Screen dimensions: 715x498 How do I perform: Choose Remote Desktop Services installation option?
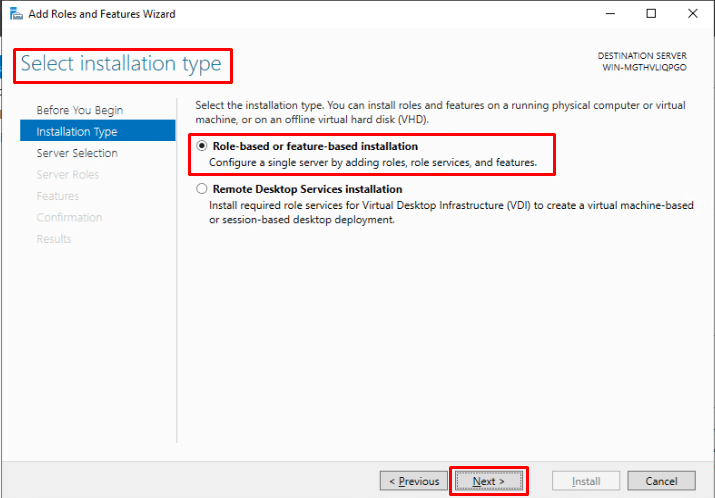[x=202, y=189]
